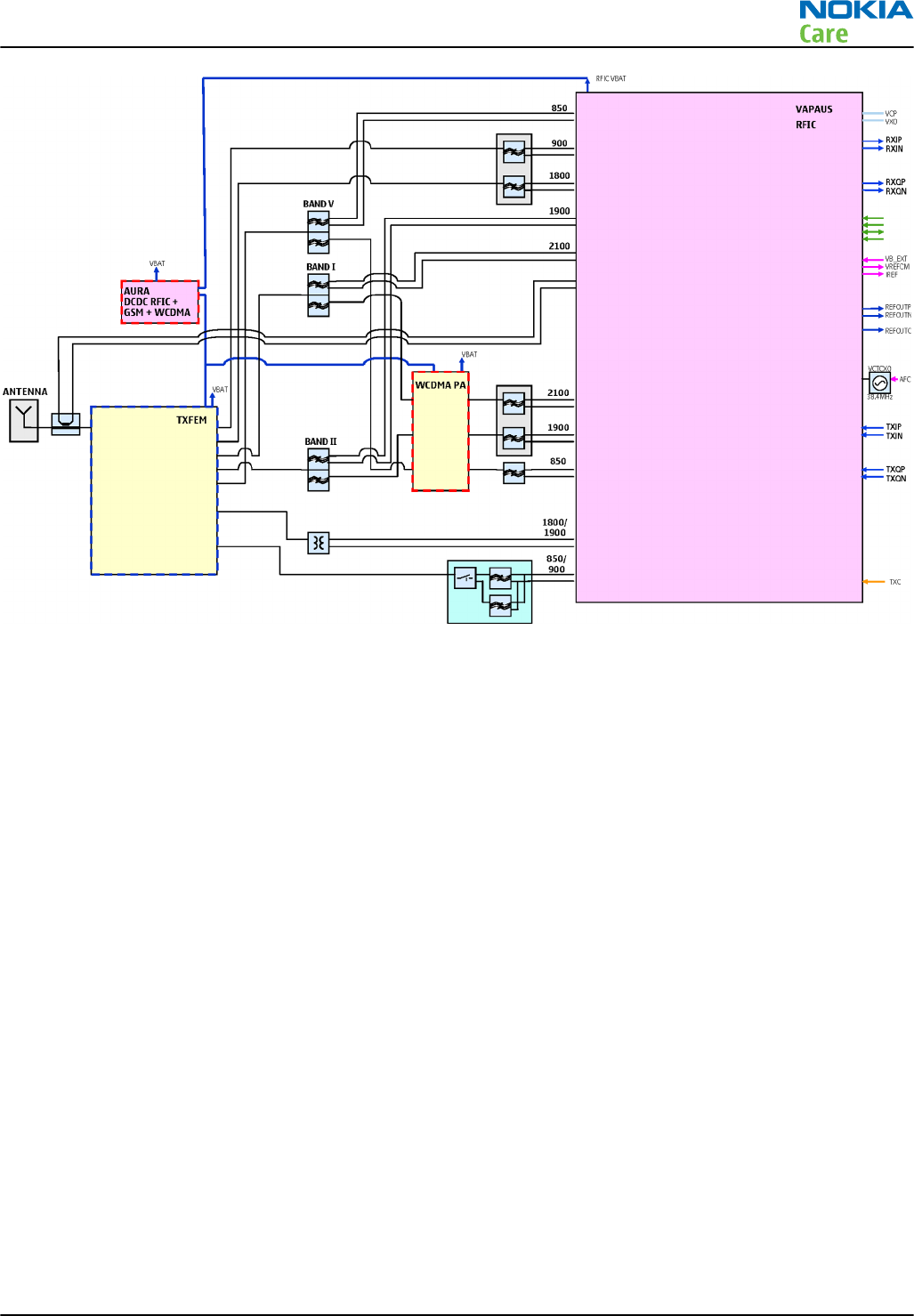914x1316 pixels.
Task: Click the AFC label
Action: point(905,380)
